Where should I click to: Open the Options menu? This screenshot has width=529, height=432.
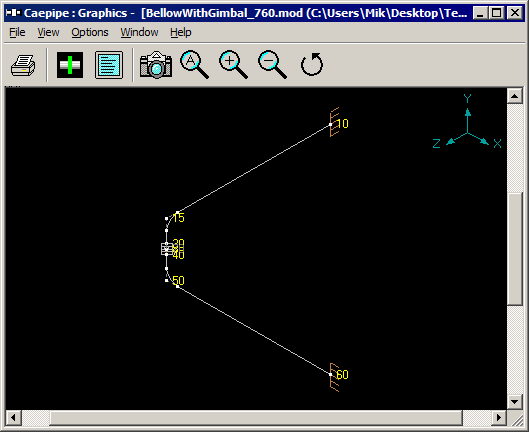pyautogui.click(x=90, y=32)
